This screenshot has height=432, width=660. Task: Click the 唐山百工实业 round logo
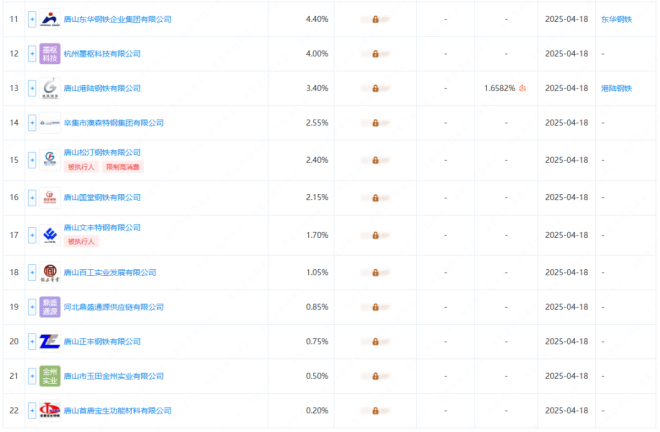point(50,272)
